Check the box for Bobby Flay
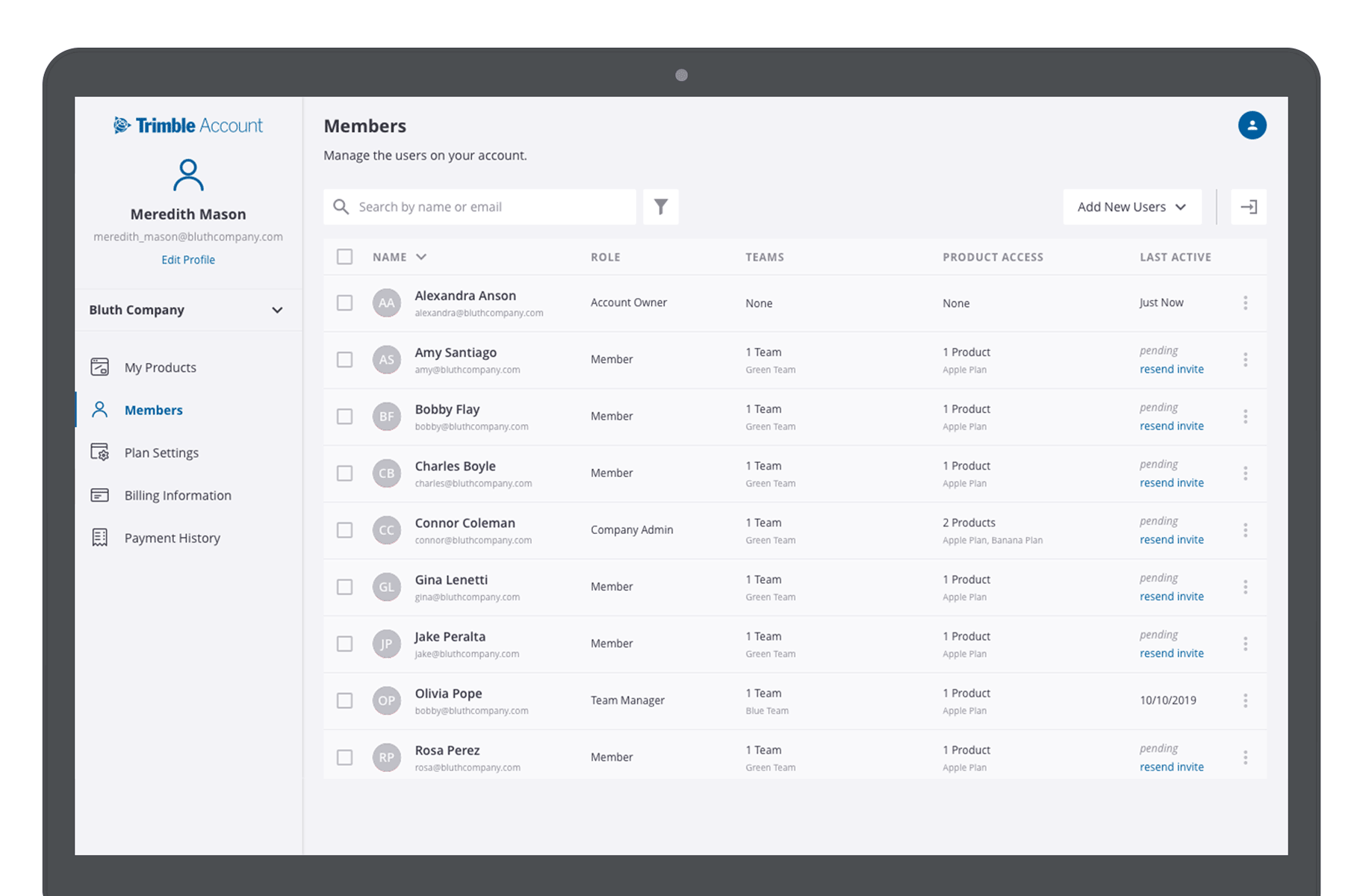 344,417
